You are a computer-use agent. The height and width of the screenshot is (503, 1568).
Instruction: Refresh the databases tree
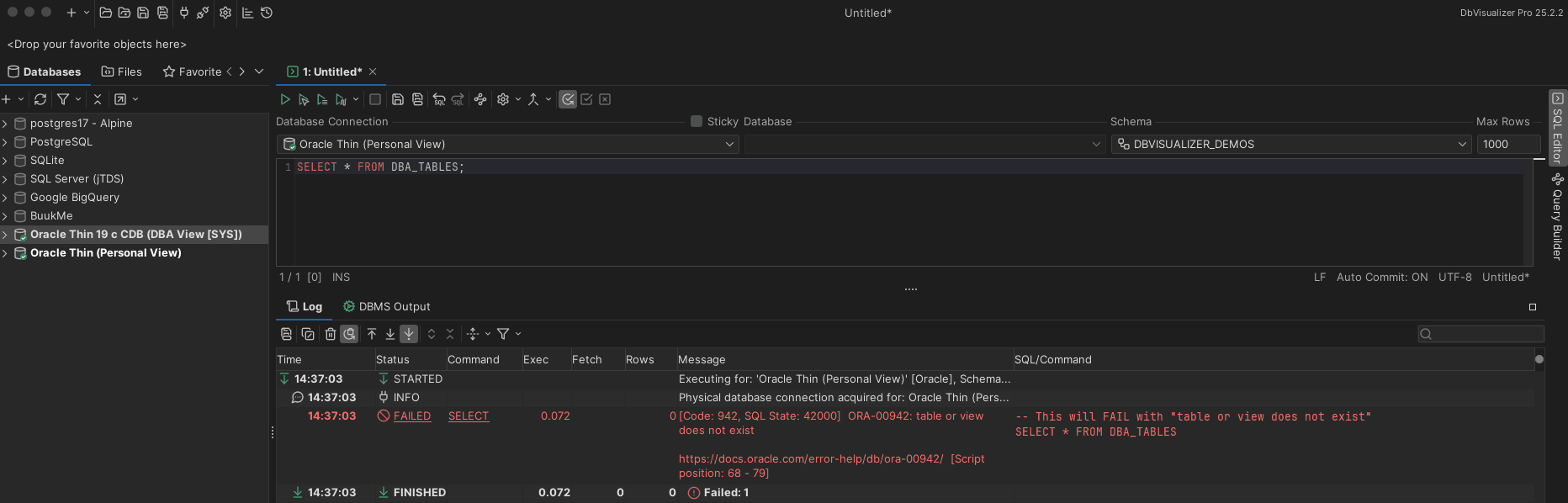point(40,99)
